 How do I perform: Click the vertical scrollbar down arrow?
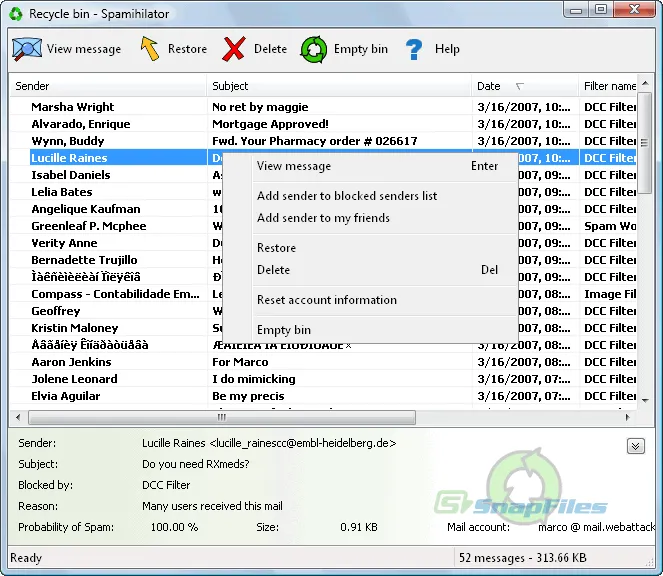click(645, 400)
